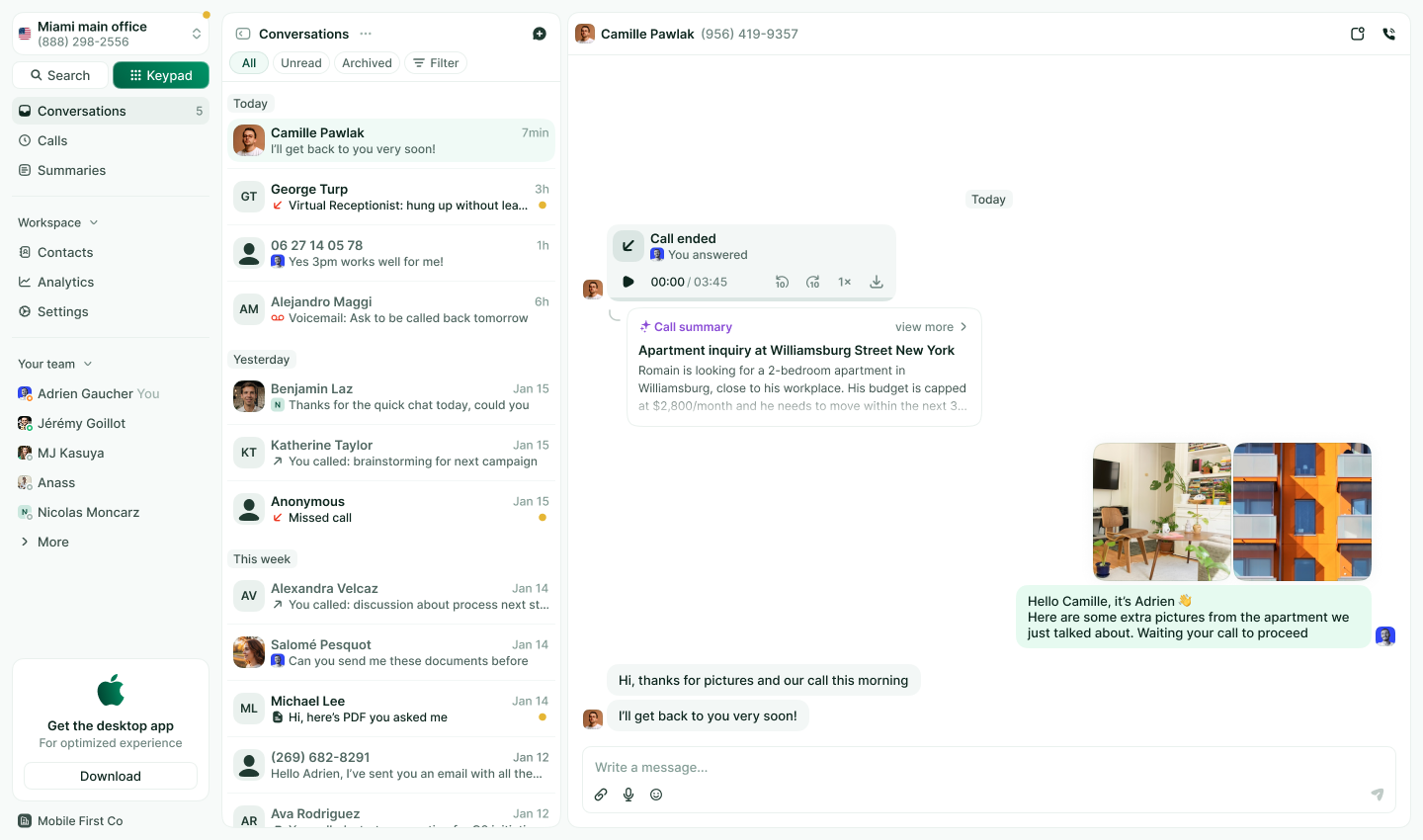1423x840 pixels.
Task: Select team member Nicolas Moncarz
Action: tap(111, 512)
